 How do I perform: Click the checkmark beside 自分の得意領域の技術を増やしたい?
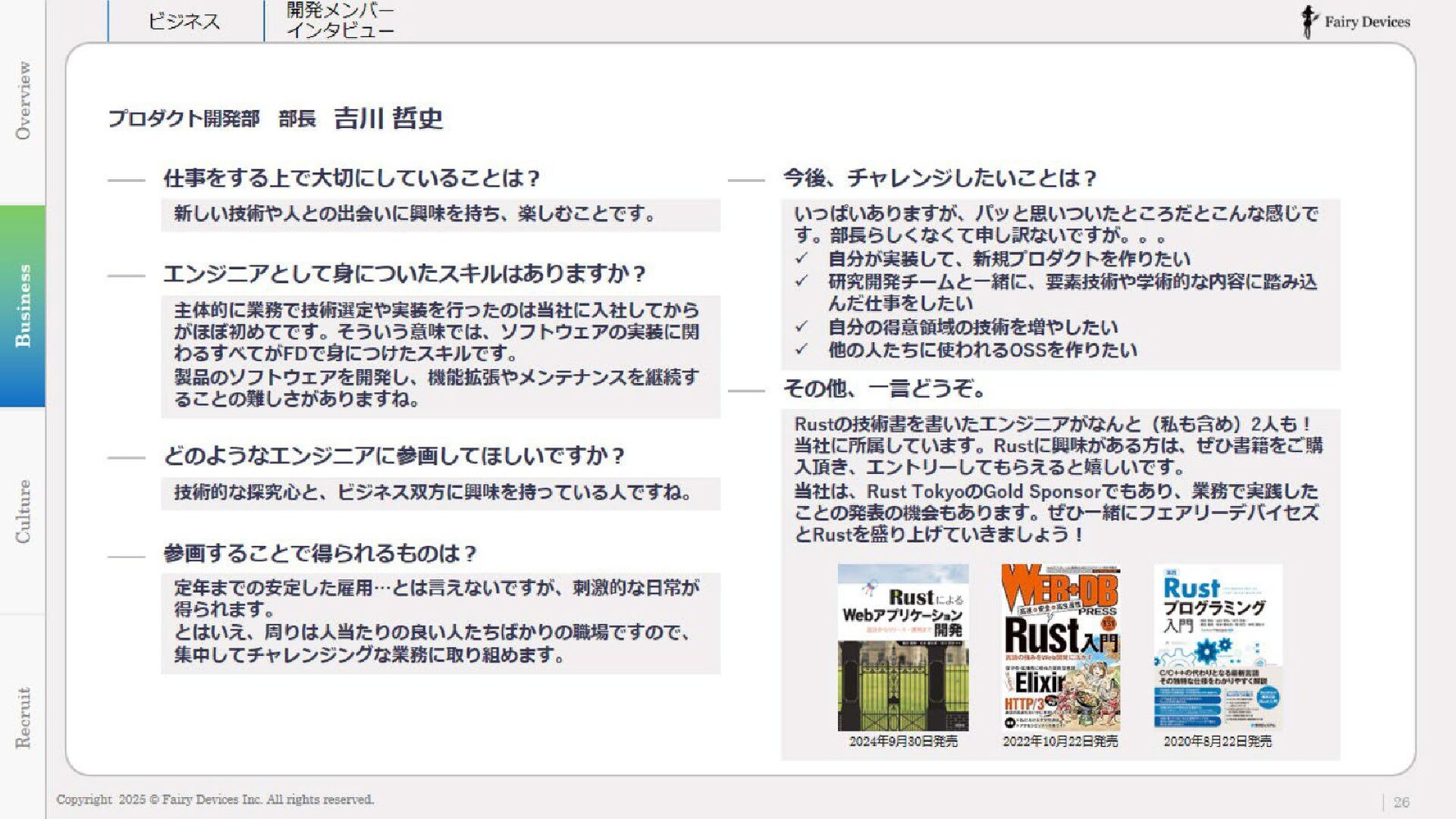pos(802,328)
